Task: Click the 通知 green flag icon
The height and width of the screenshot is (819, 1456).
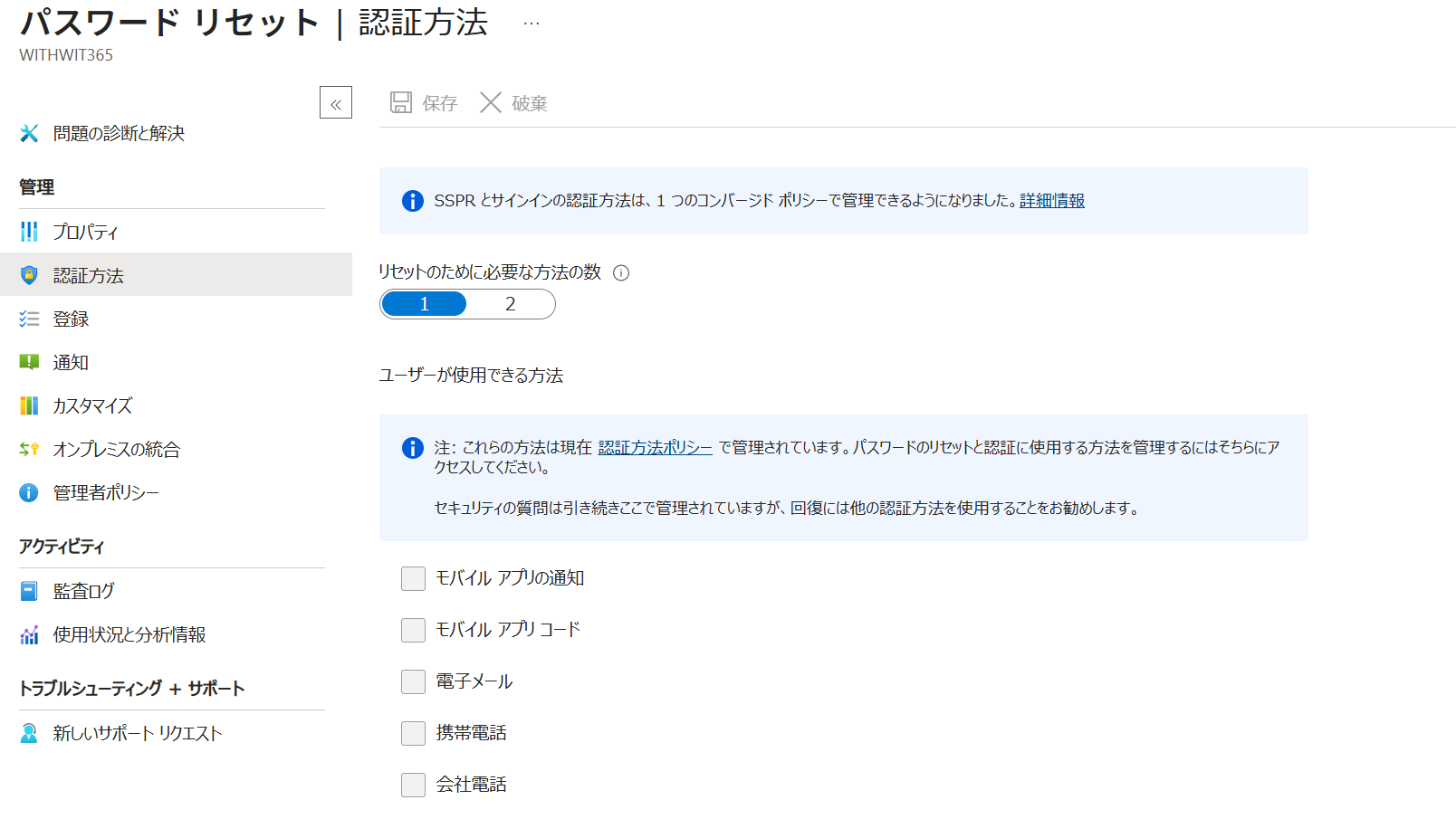Action: pyautogui.click(x=29, y=362)
